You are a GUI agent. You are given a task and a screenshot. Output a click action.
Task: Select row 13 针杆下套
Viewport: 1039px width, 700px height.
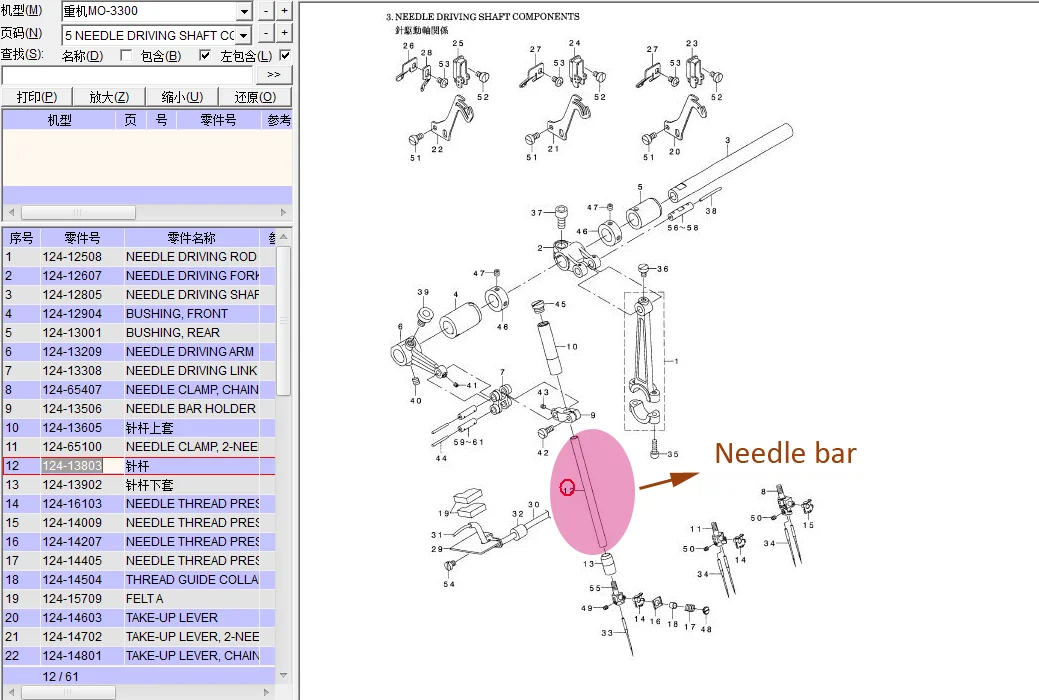tap(139, 485)
